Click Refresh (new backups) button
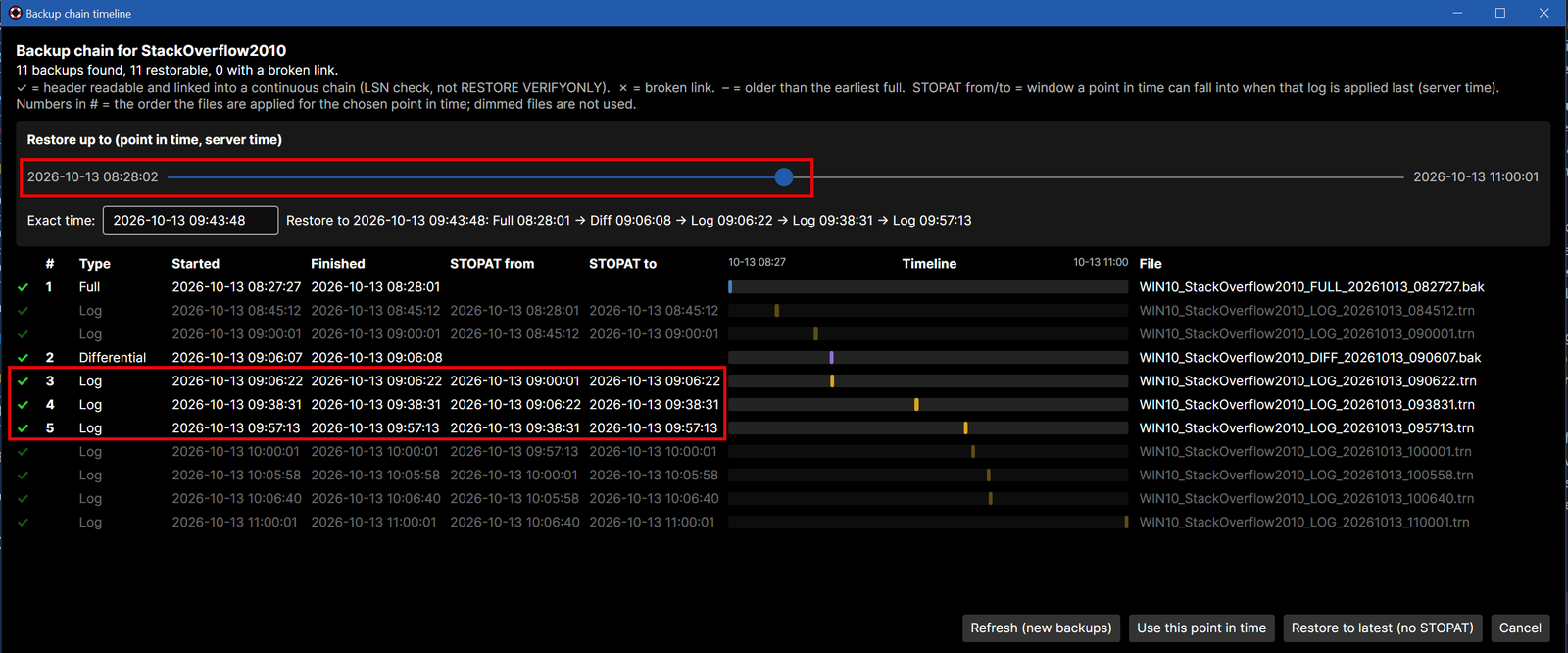The image size is (1568, 653). tap(1041, 628)
